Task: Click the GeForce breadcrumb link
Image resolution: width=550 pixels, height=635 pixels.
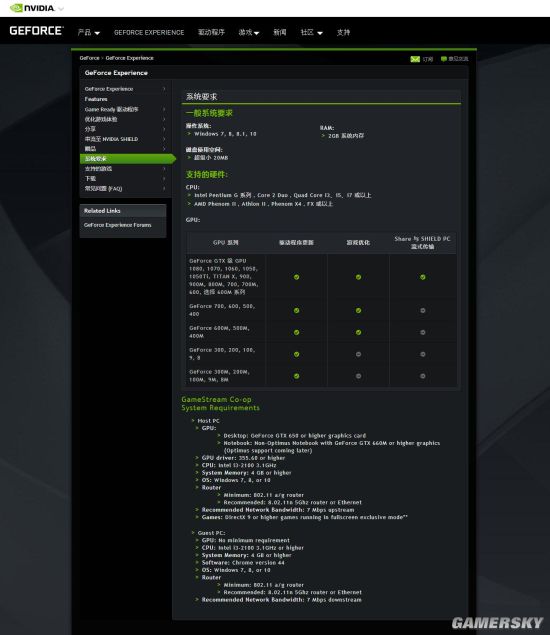Action: [89, 58]
